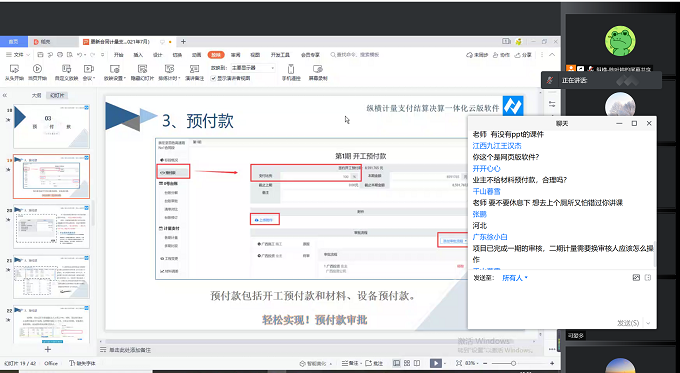The height and width of the screenshot is (373, 680).
Task: Click the 演讲备注 (speaker notes) icon
Action: pyautogui.click(x=194, y=69)
